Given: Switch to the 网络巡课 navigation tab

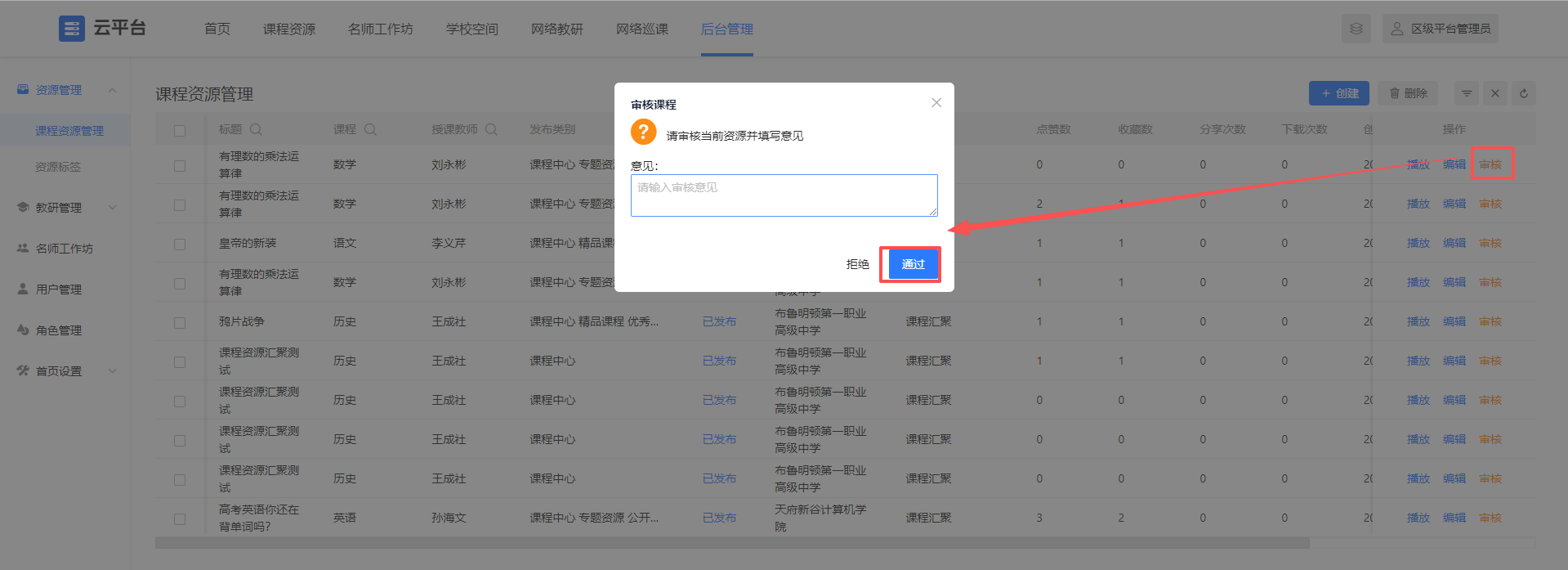Looking at the screenshot, I should [642, 29].
